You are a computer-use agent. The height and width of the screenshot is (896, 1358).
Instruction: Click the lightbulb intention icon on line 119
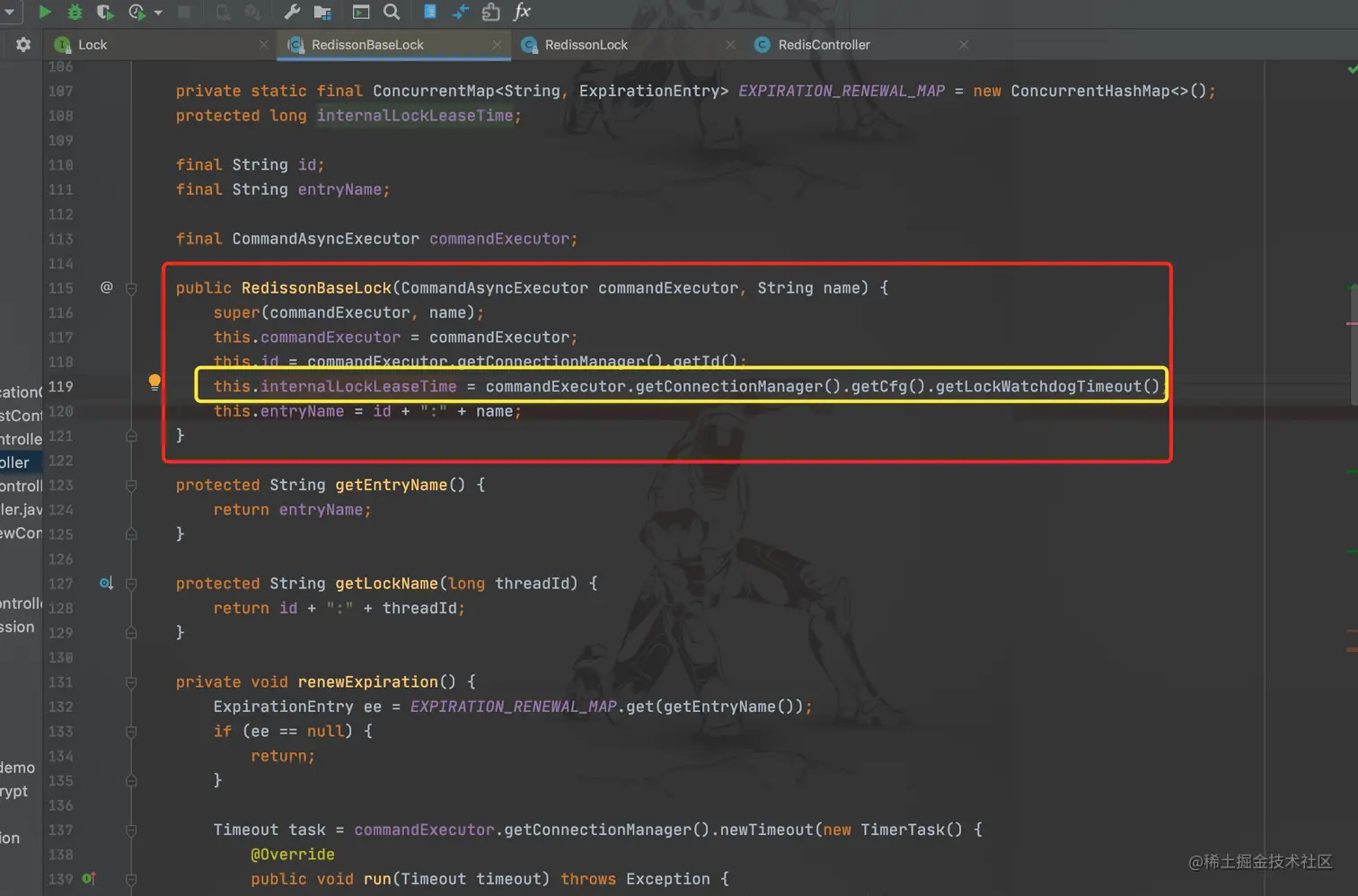(154, 382)
